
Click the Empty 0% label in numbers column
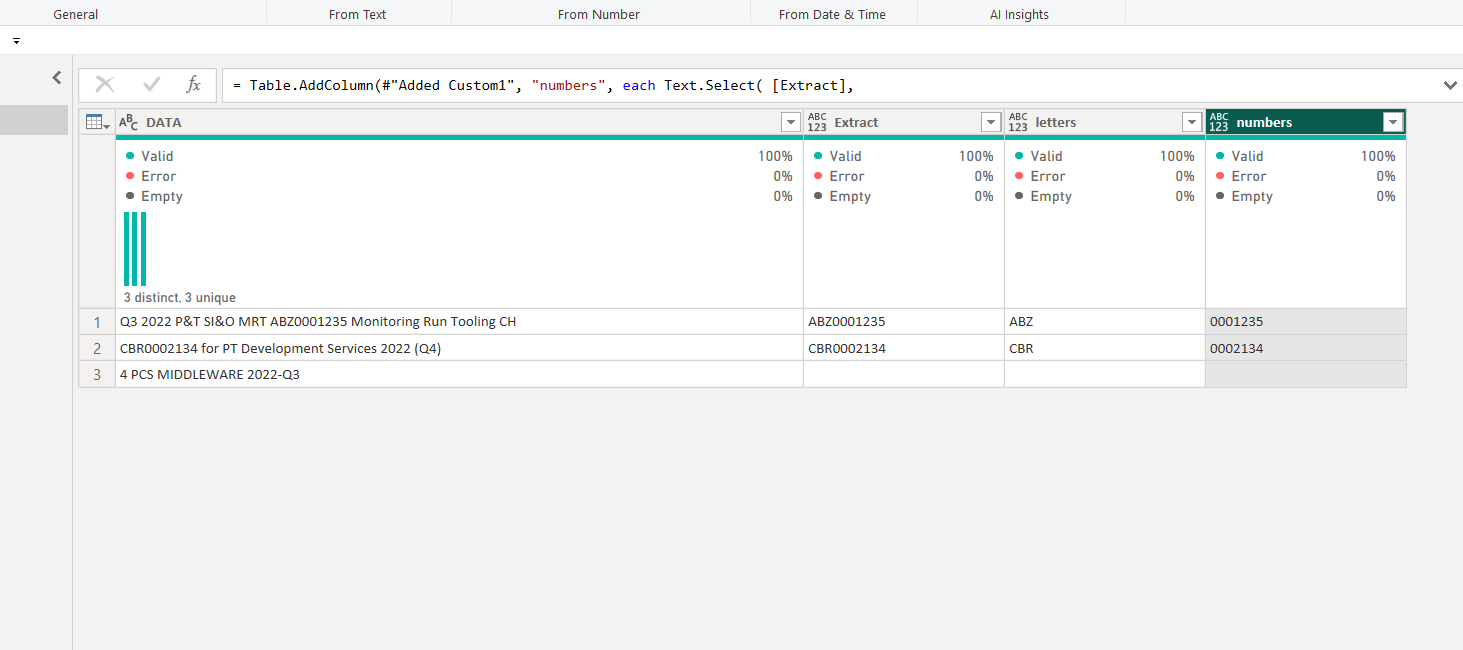(1306, 196)
